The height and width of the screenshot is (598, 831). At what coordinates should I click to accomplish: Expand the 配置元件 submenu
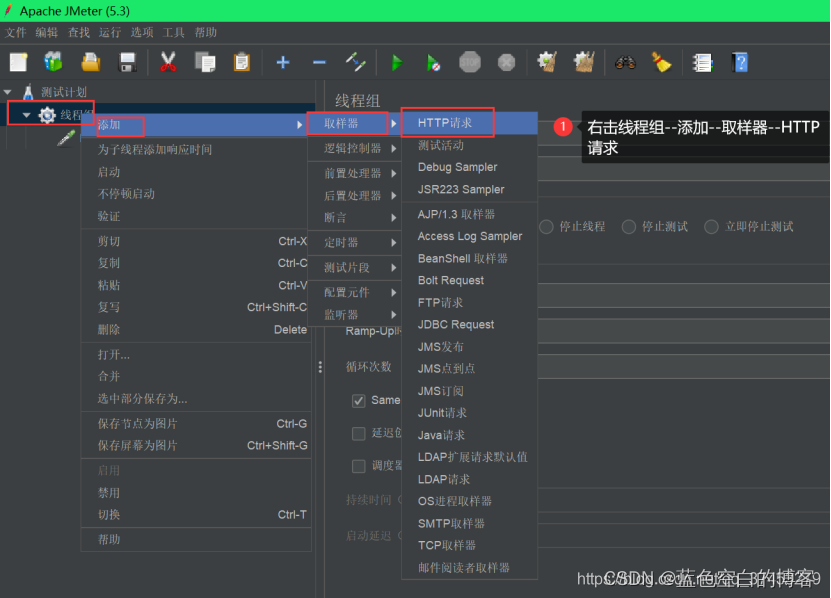(x=354, y=292)
